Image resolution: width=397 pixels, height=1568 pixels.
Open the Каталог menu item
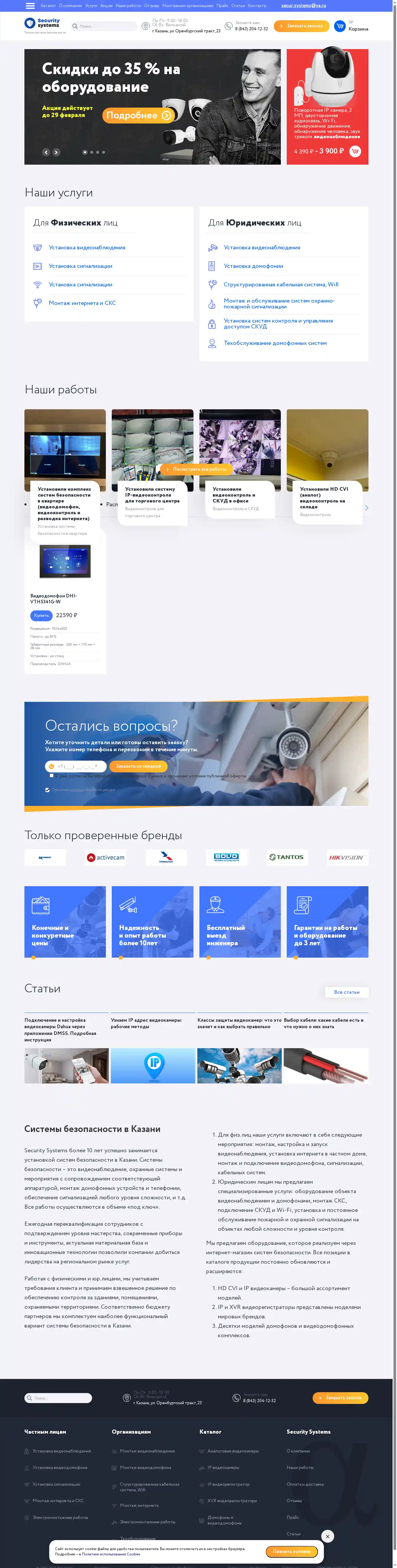tap(48, 6)
